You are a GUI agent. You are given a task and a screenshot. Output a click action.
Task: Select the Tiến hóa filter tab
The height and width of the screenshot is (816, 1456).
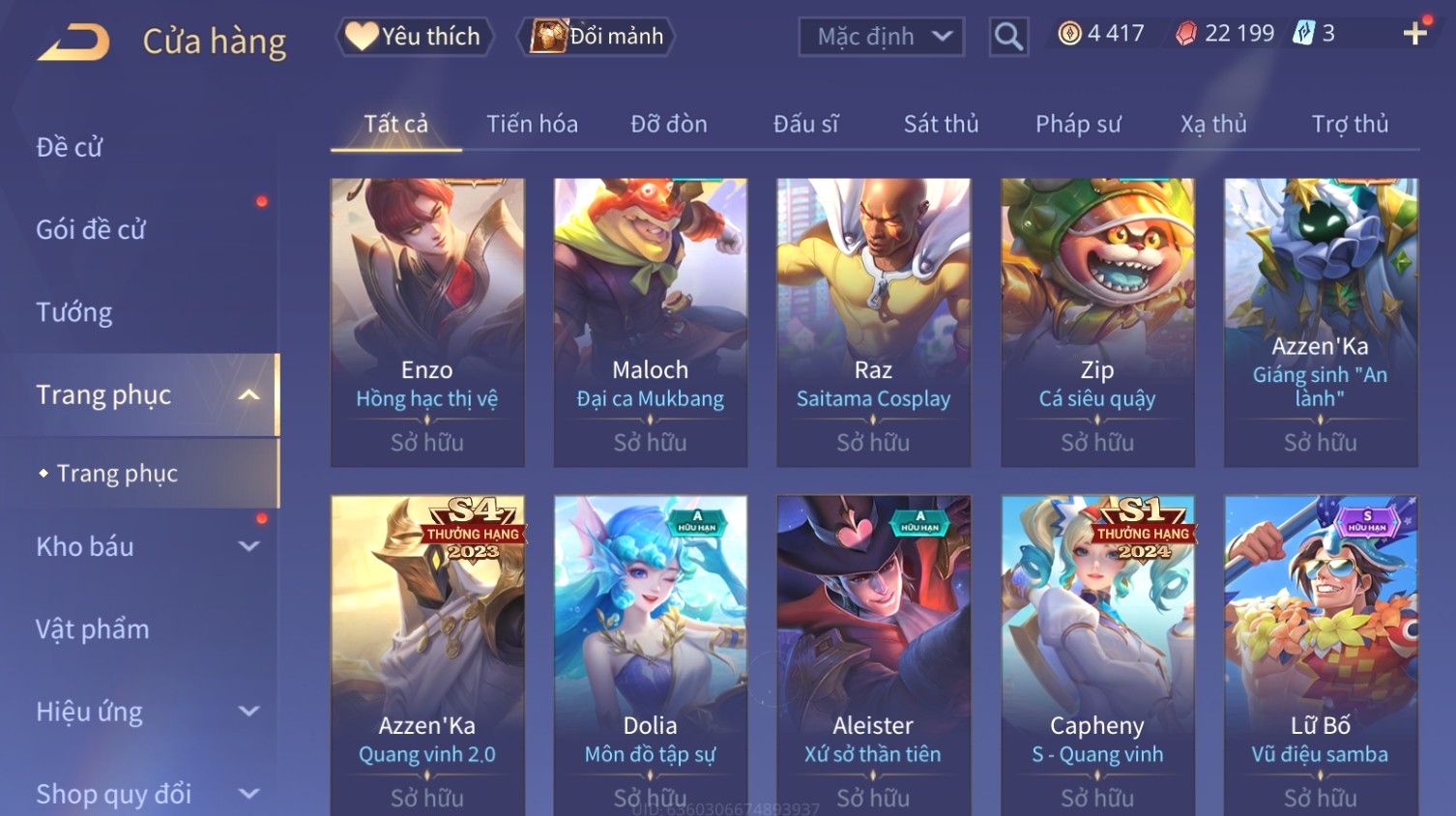[532, 124]
